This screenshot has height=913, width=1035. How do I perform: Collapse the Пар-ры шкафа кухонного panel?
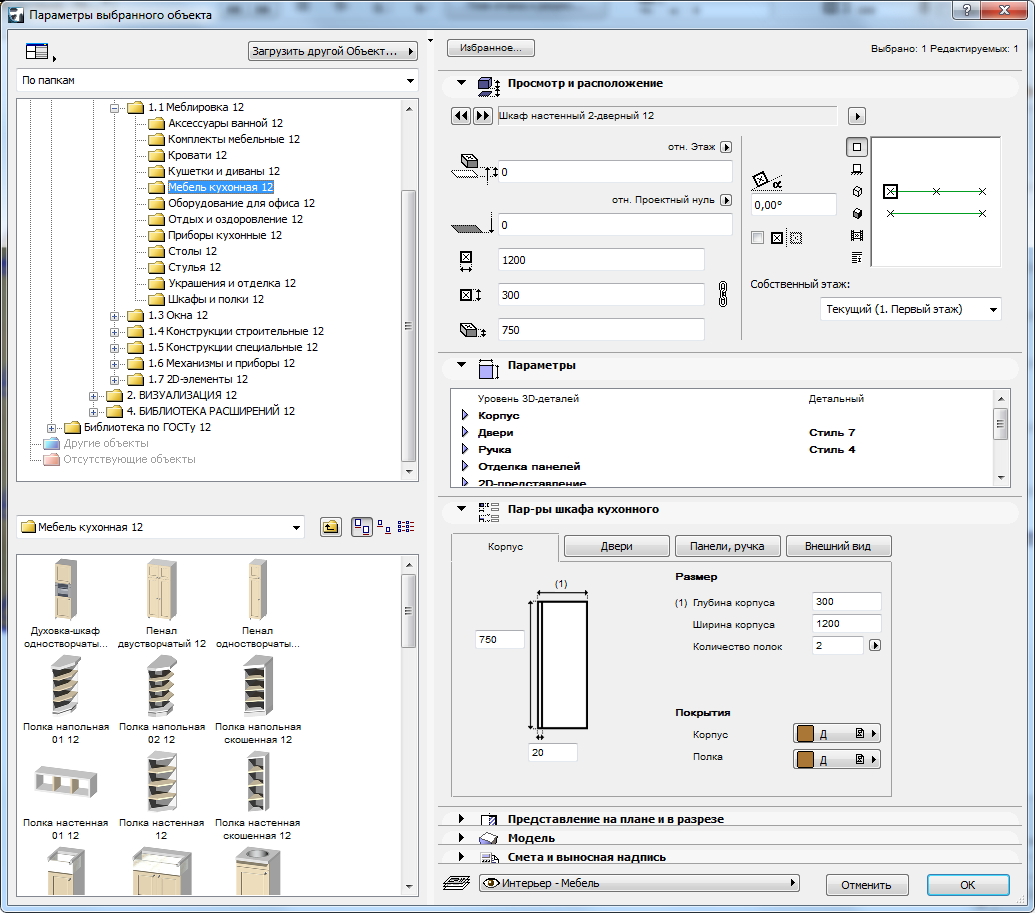461,509
